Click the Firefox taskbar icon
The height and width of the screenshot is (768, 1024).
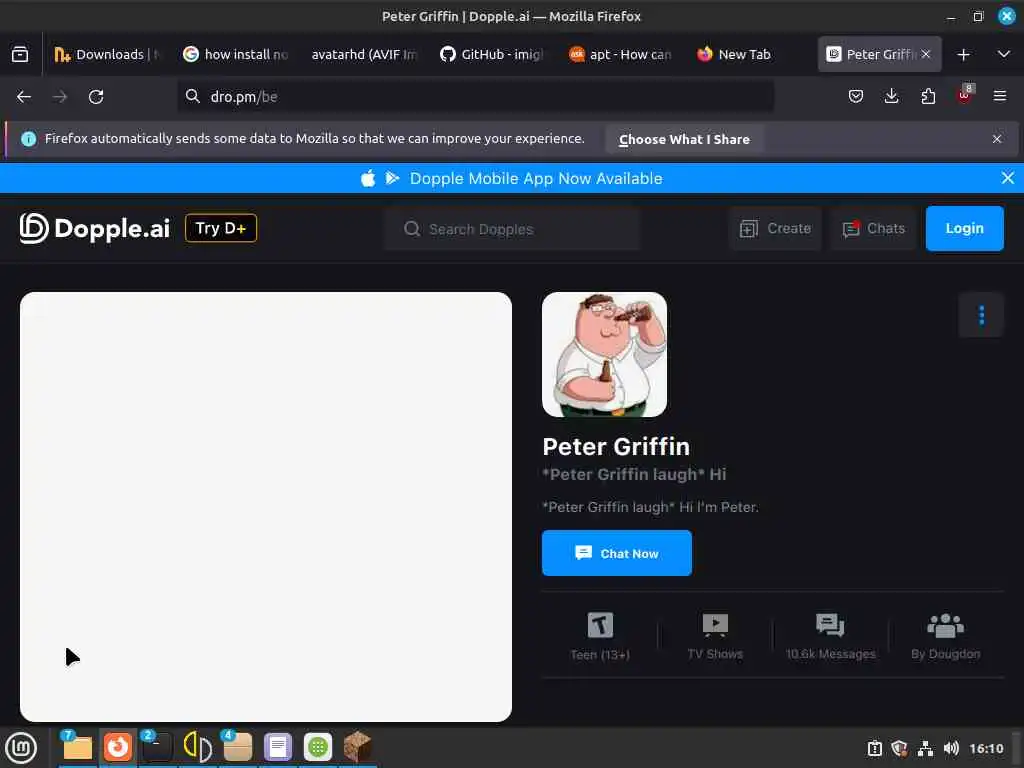[118, 747]
